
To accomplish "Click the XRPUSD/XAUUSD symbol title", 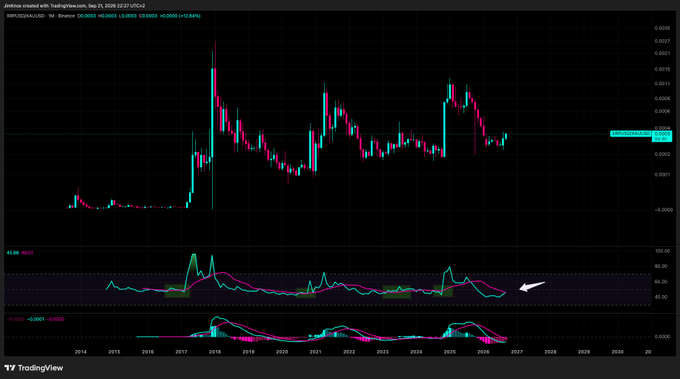I will (26, 16).
